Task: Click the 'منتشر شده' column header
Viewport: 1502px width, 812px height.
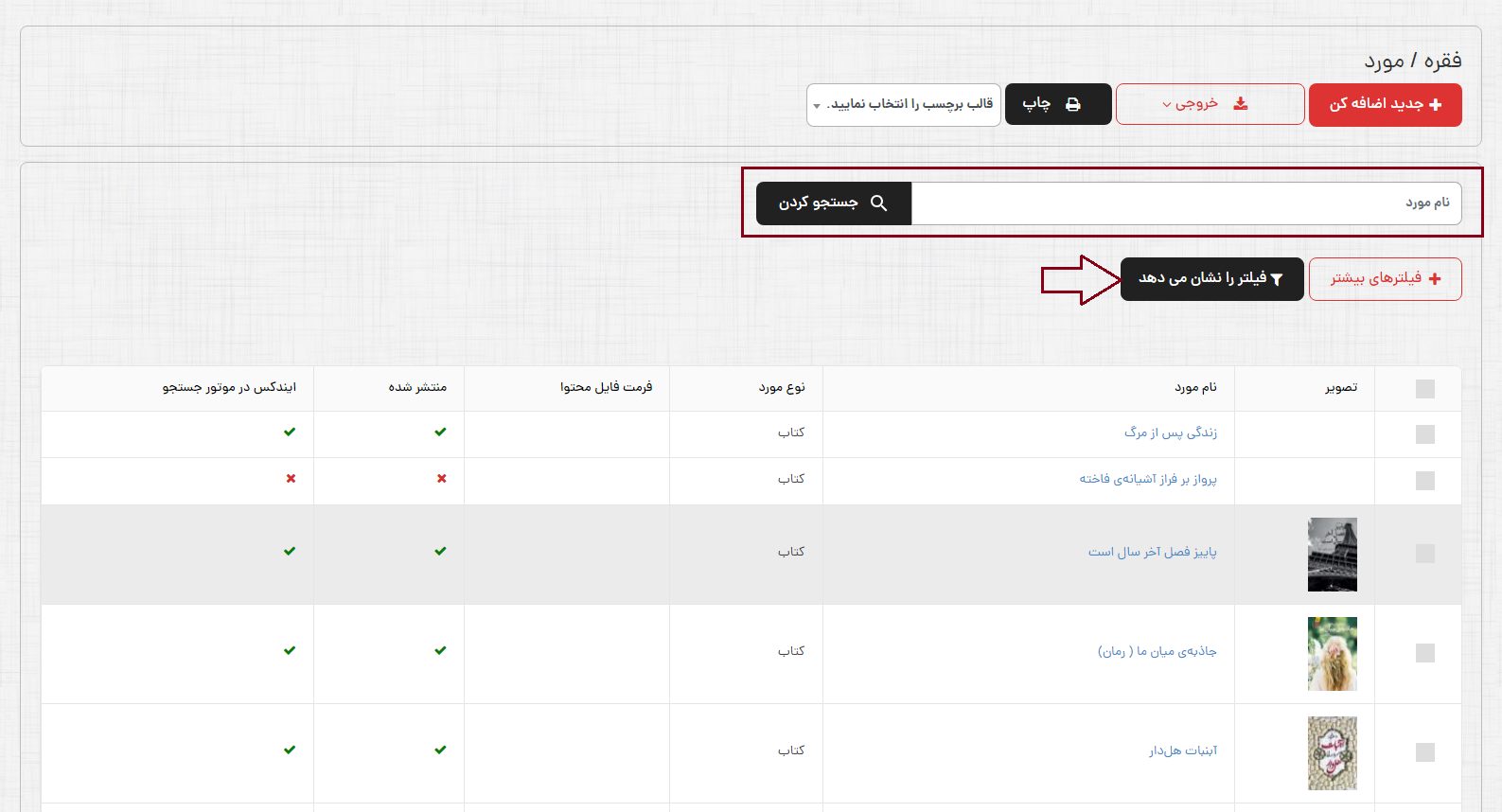Action: tap(417, 387)
